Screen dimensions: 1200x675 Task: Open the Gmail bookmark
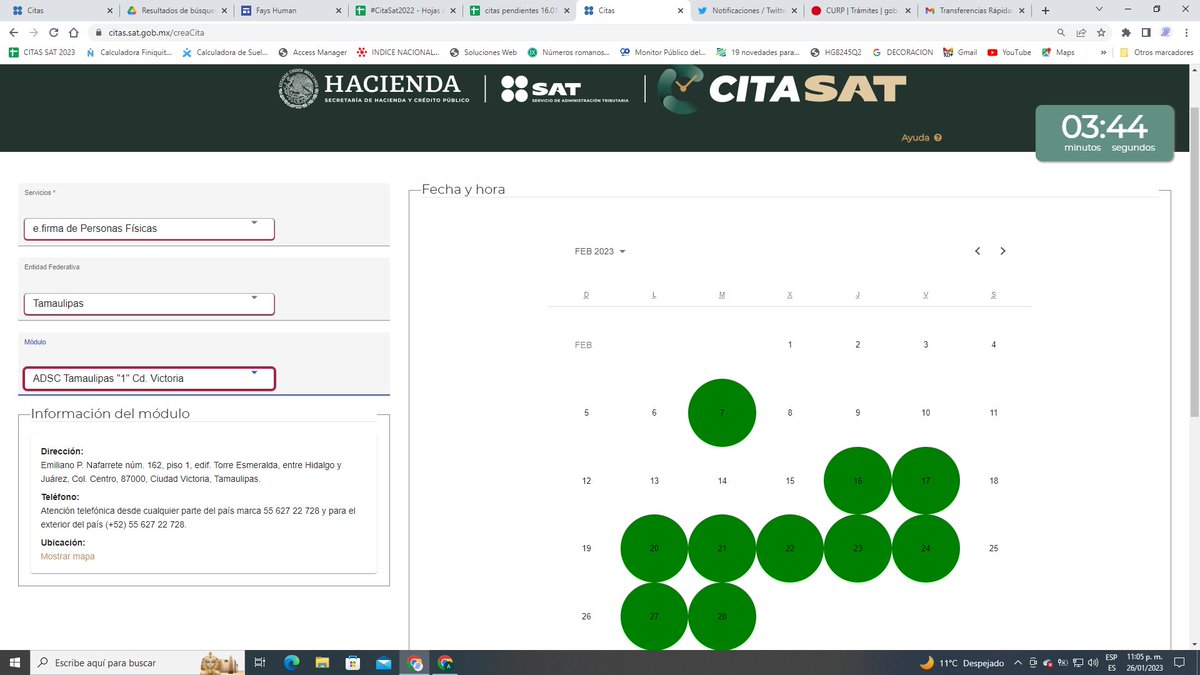[960, 52]
